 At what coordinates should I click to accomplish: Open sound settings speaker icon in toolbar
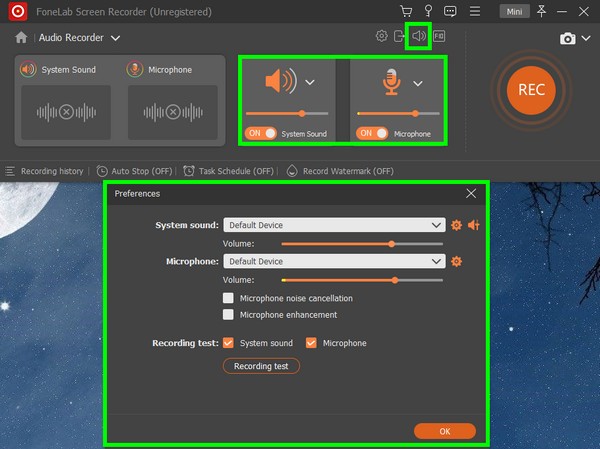[419, 36]
